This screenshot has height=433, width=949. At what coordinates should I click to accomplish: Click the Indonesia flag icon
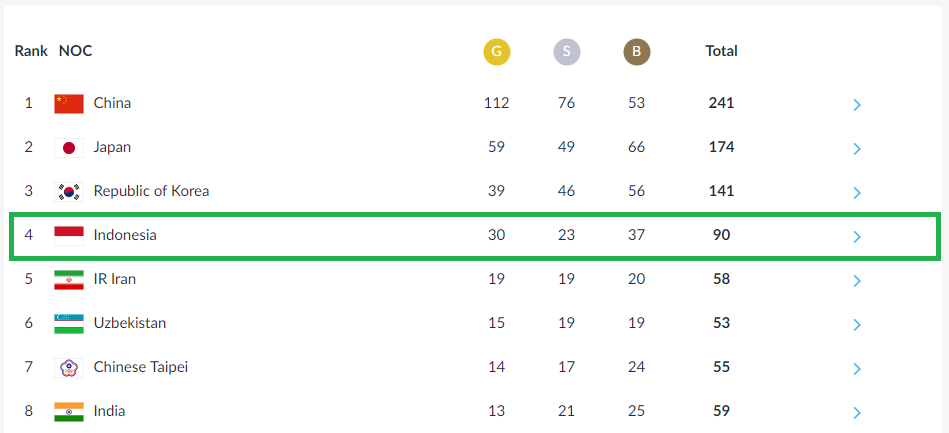(69, 236)
